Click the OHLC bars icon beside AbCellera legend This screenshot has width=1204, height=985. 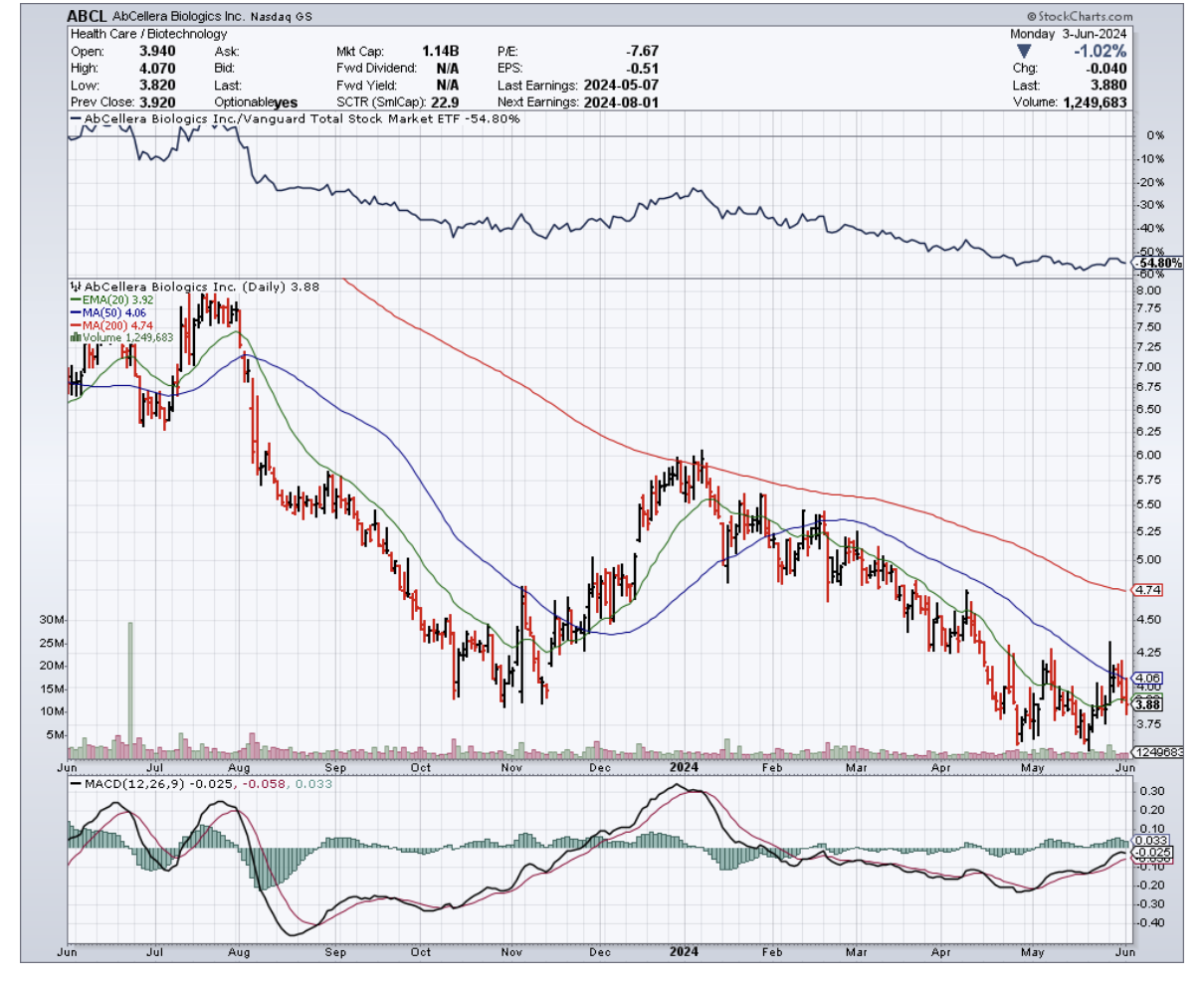point(76,287)
